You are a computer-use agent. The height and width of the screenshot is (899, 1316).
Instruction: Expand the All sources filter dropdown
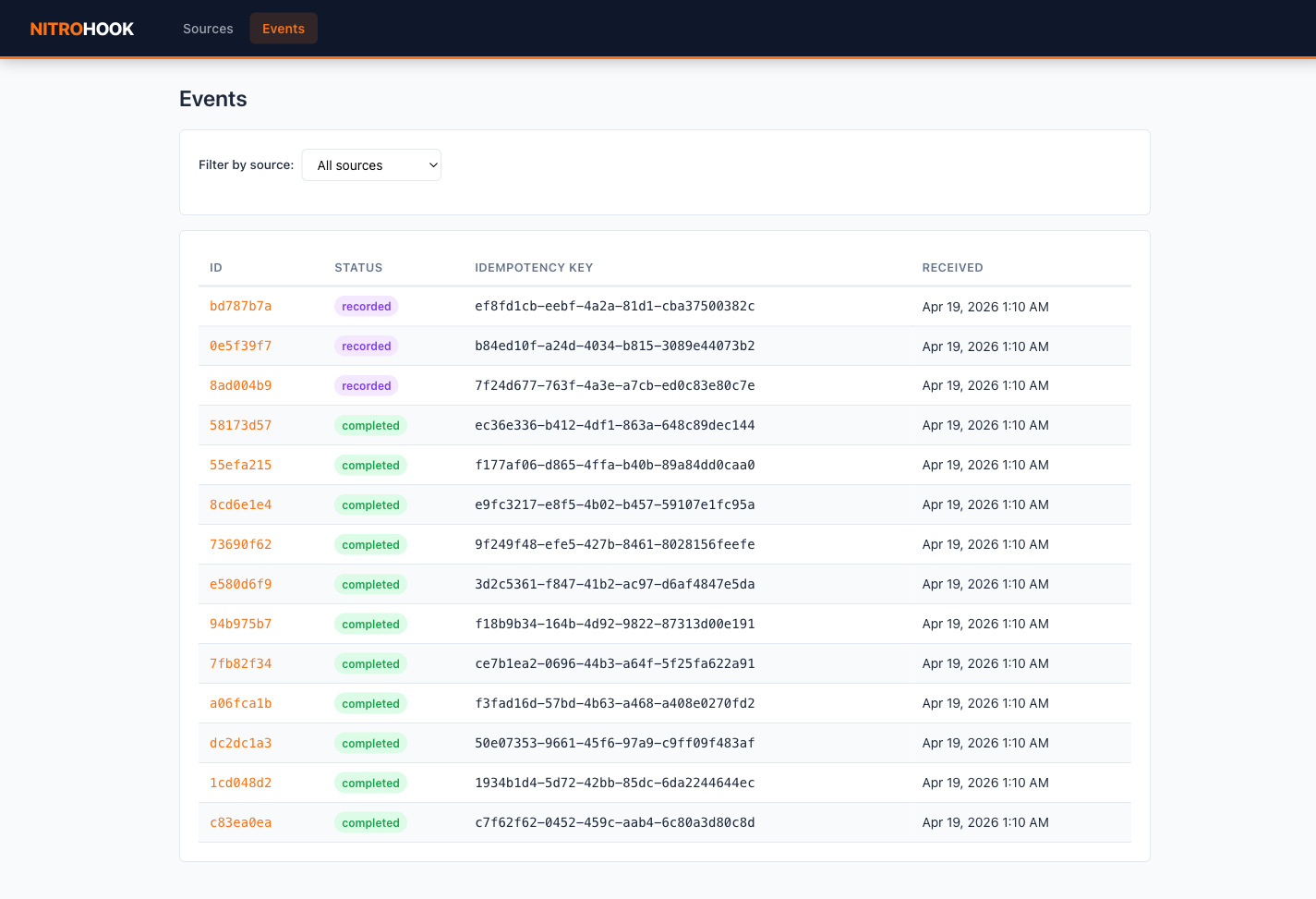(371, 165)
